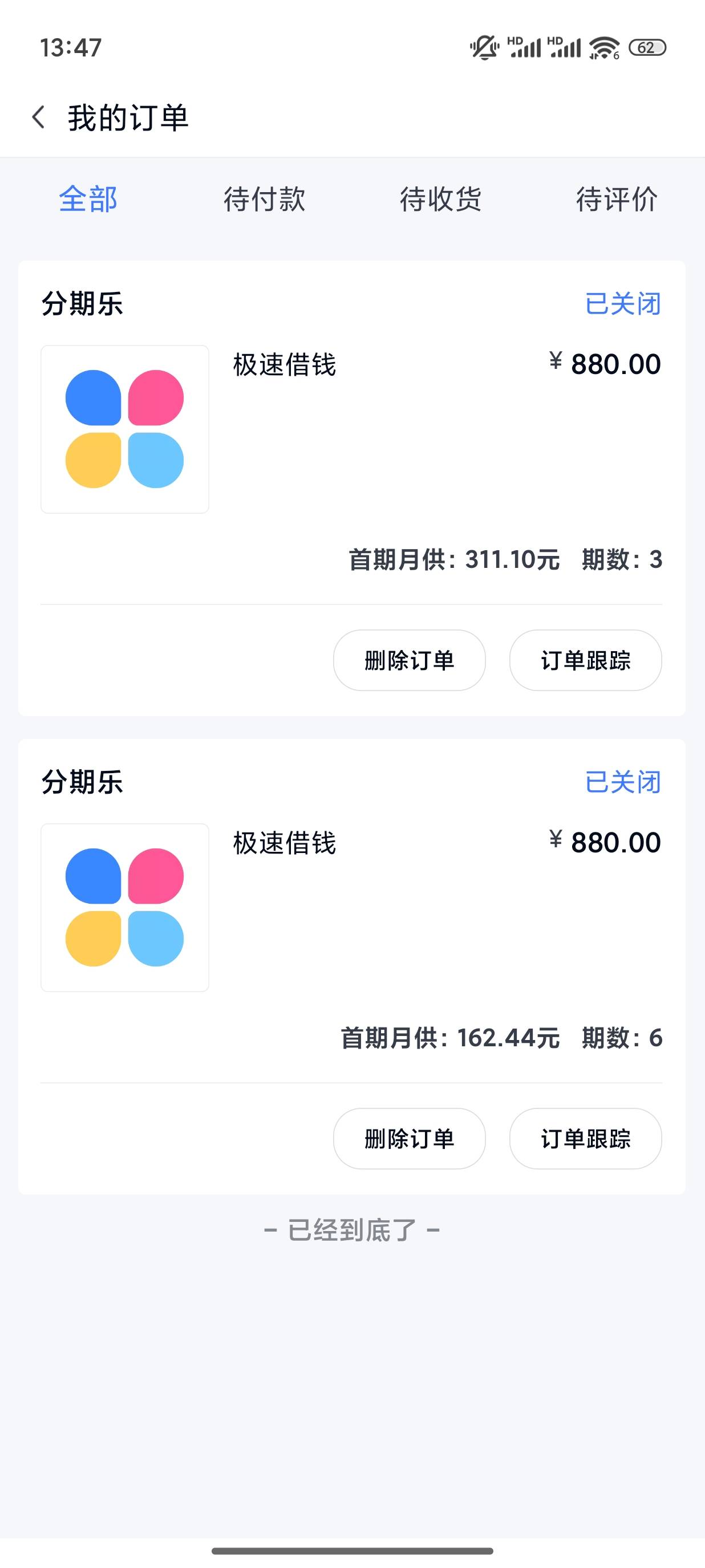Open the second 极速借钱 product logo

(125, 908)
